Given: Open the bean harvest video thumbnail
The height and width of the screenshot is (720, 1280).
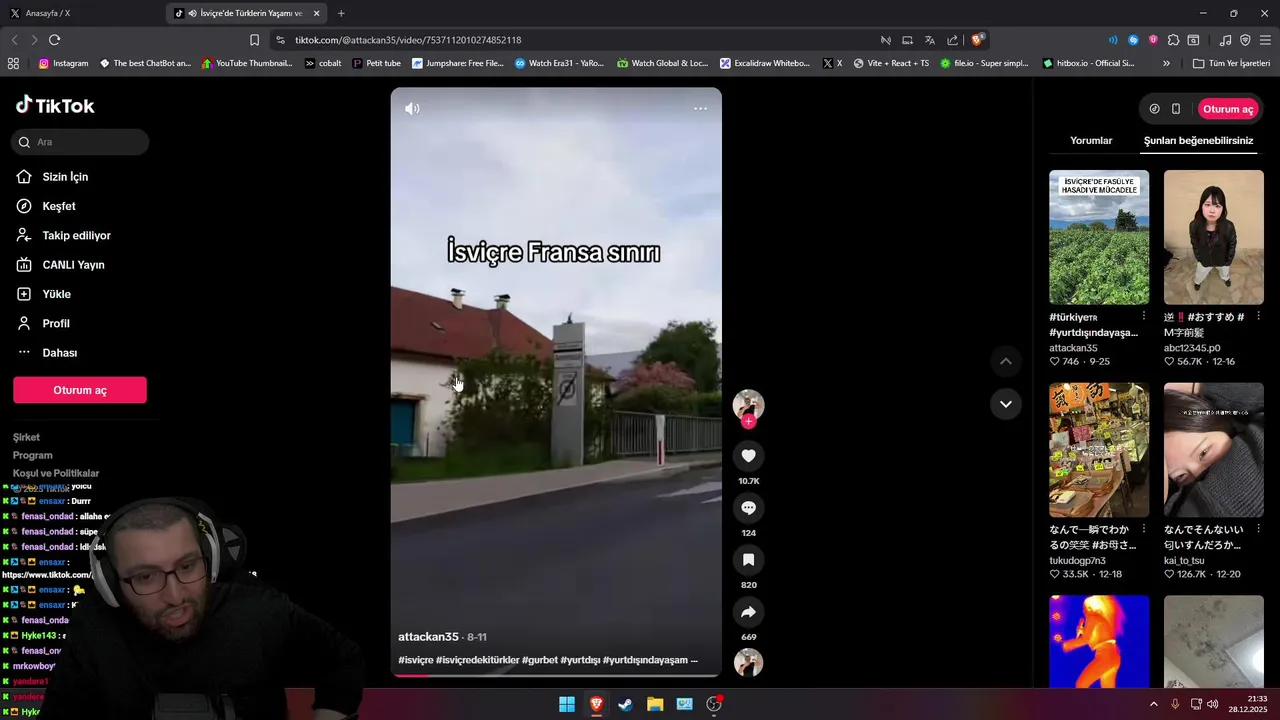Looking at the screenshot, I should (x=1099, y=237).
